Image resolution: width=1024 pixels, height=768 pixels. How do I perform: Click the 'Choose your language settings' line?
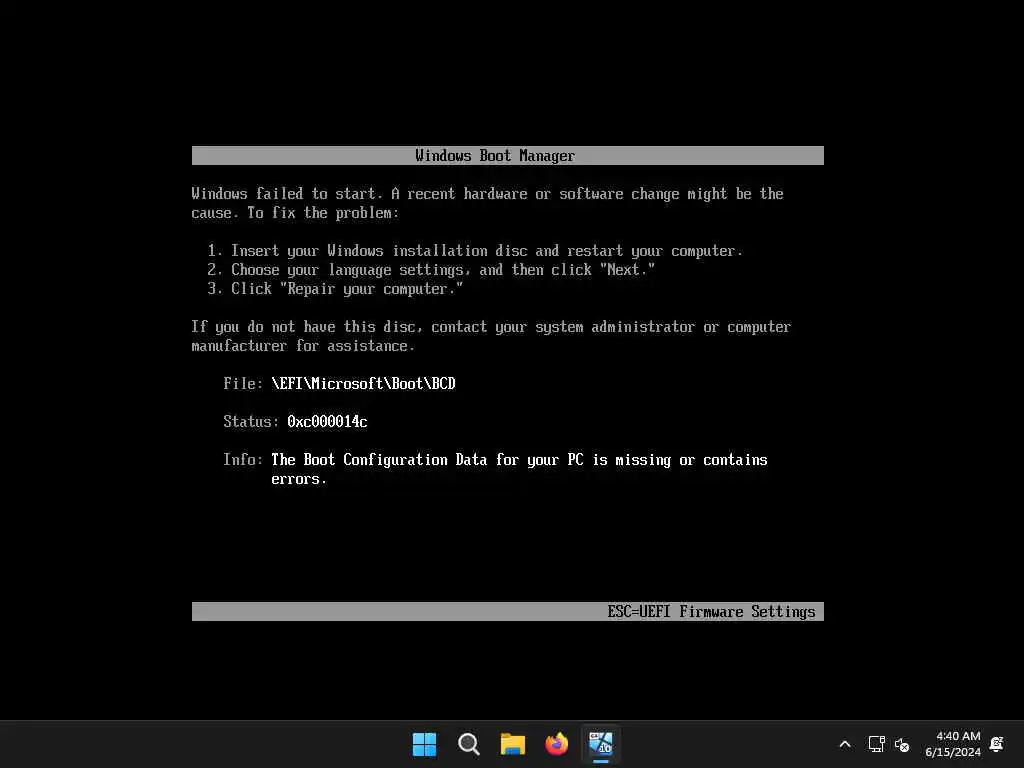(431, 270)
